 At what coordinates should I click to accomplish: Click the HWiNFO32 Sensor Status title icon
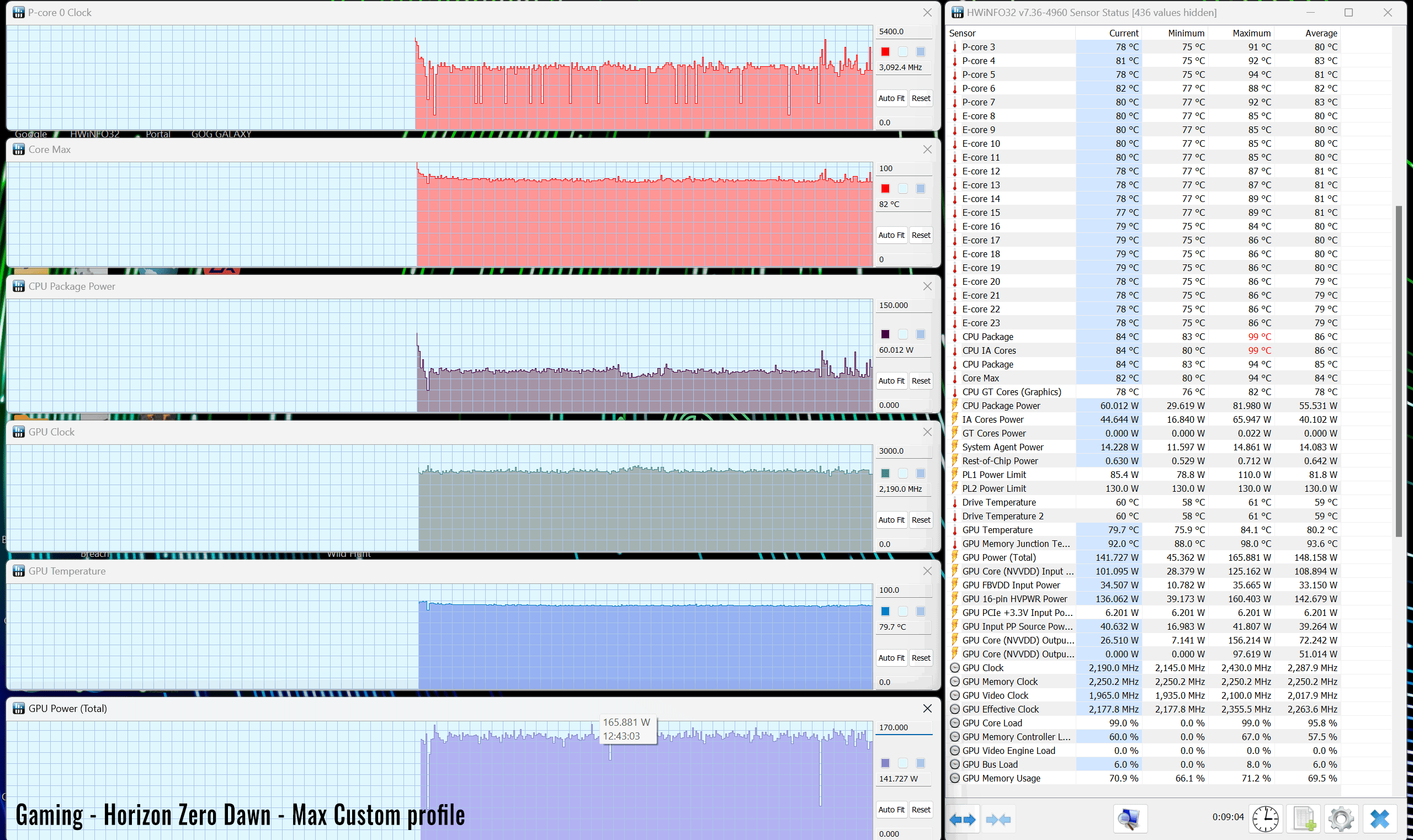957,13
